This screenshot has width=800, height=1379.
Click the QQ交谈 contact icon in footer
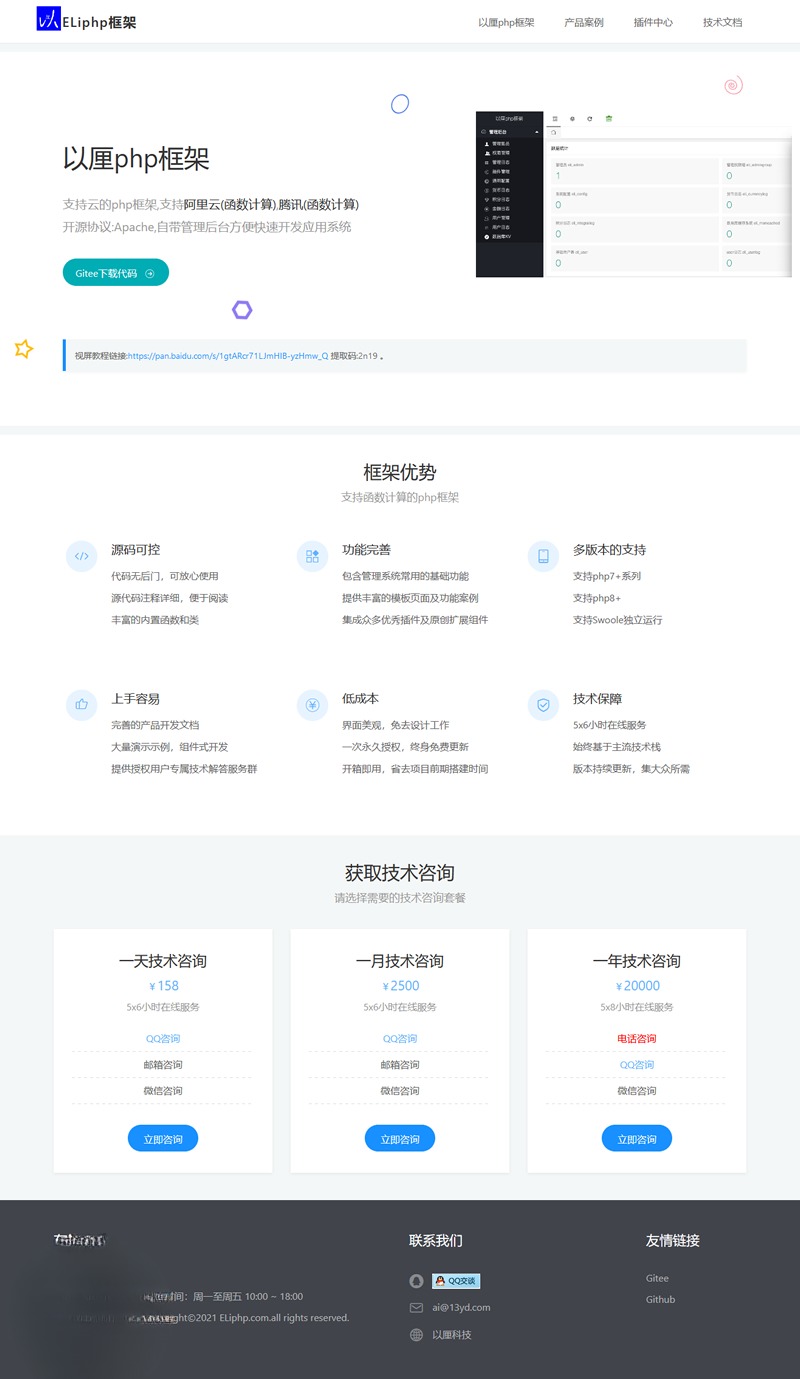point(456,1280)
